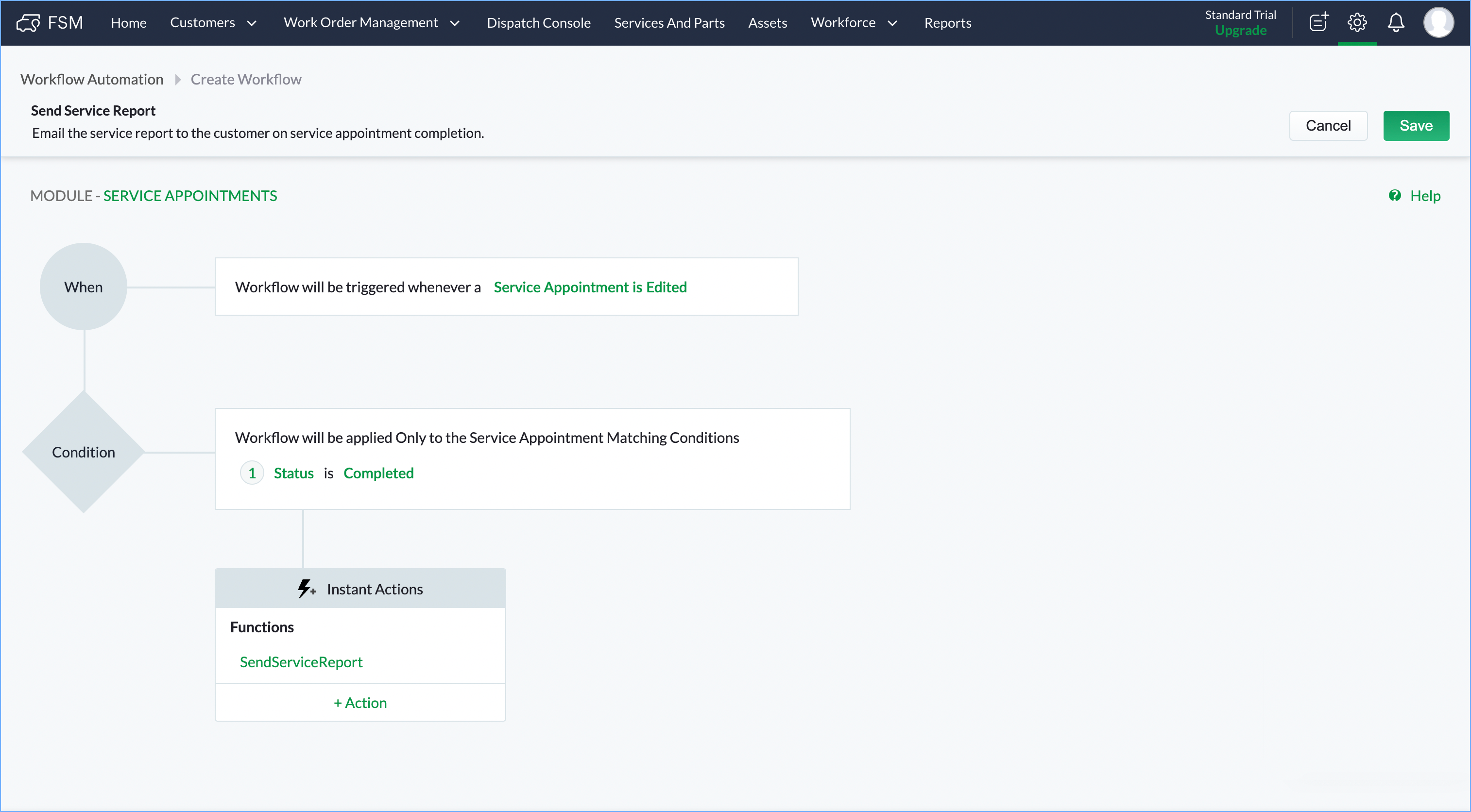1471x812 pixels.
Task: Go to the Home menu
Action: [x=128, y=22]
